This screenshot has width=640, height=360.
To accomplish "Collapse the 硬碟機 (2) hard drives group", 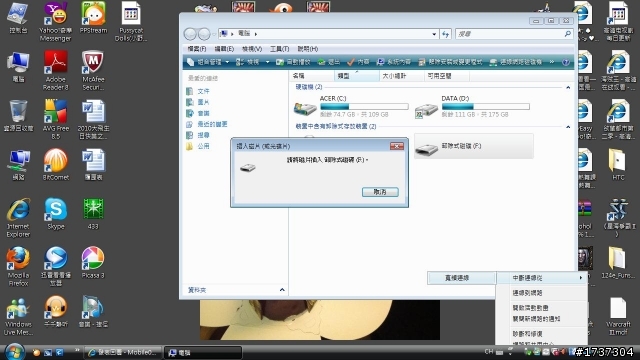I will click(568, 88).
